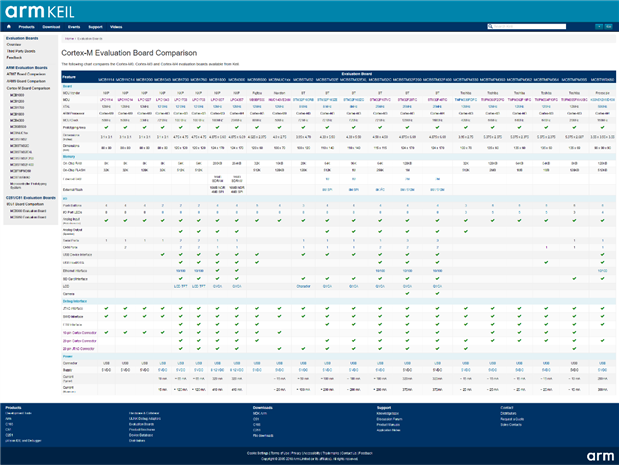Click the arm logo in the footer
The height and width of the screenshot is (465, 619).
(x=600, y=456)
